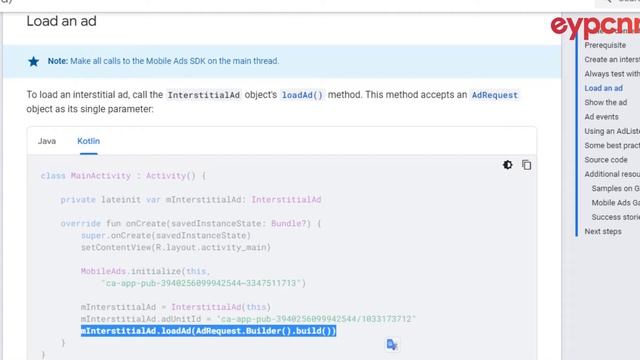The image size is (640, 360).
Task: Open Additional resources section link
Action: click(612, 174)
